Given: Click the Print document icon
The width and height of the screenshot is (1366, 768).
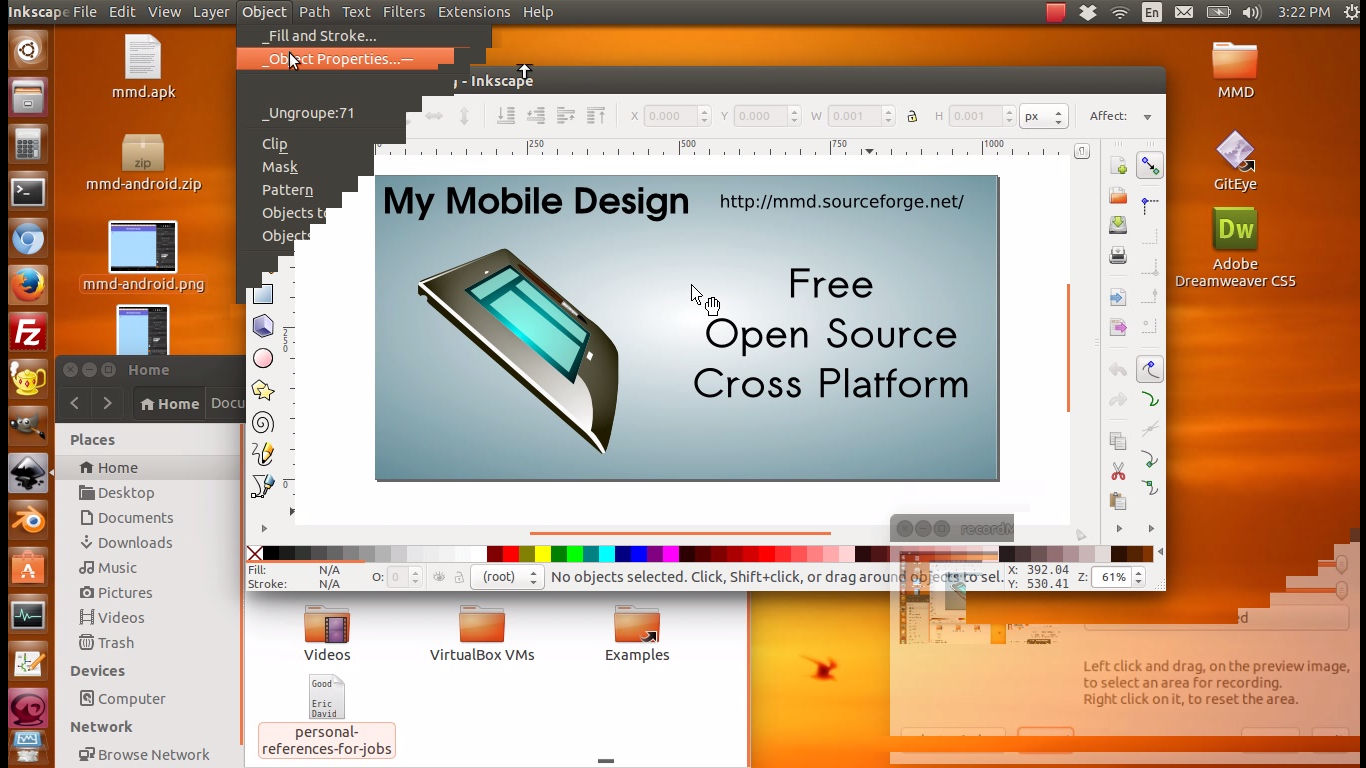Looking at the screenshot, I should (1118, 256).
